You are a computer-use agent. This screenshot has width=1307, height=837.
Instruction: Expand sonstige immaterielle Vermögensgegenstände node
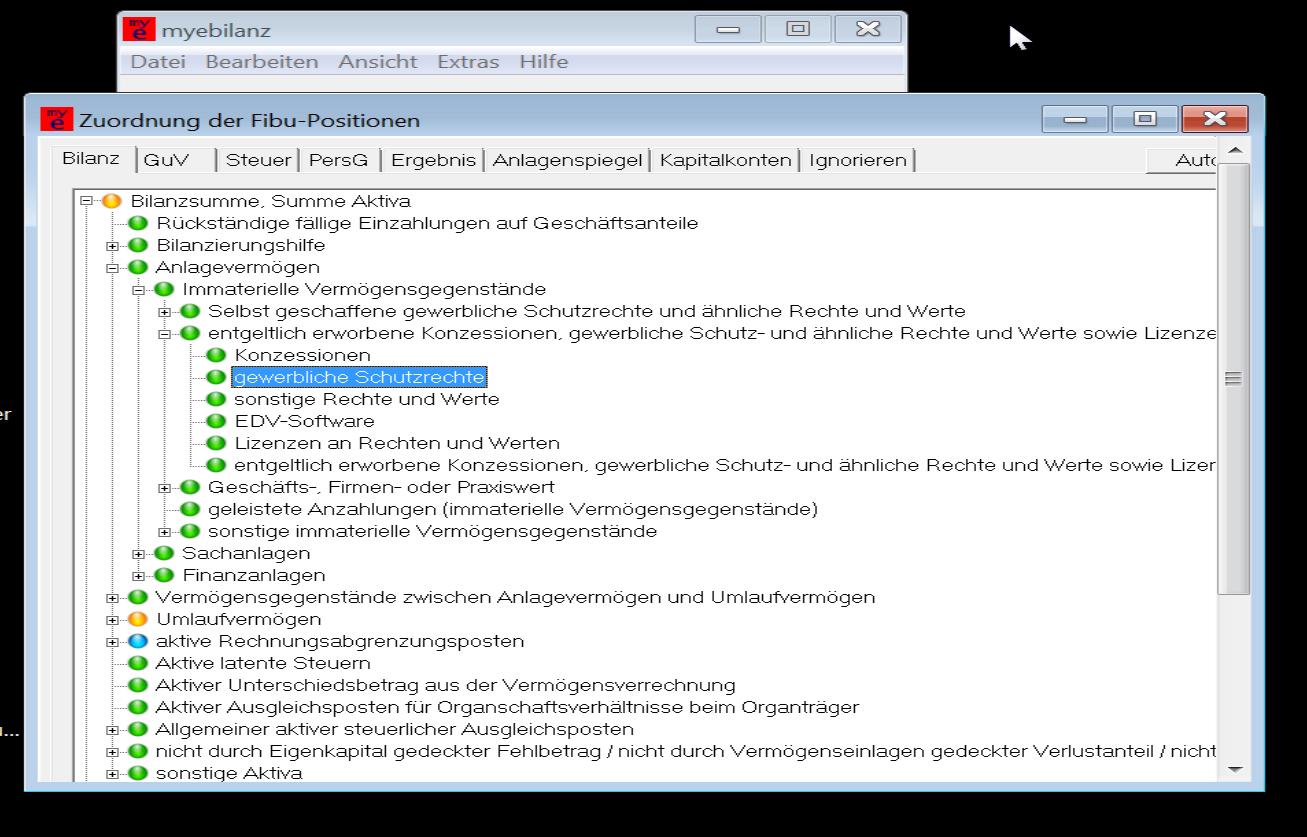click(x=165, y=532)
